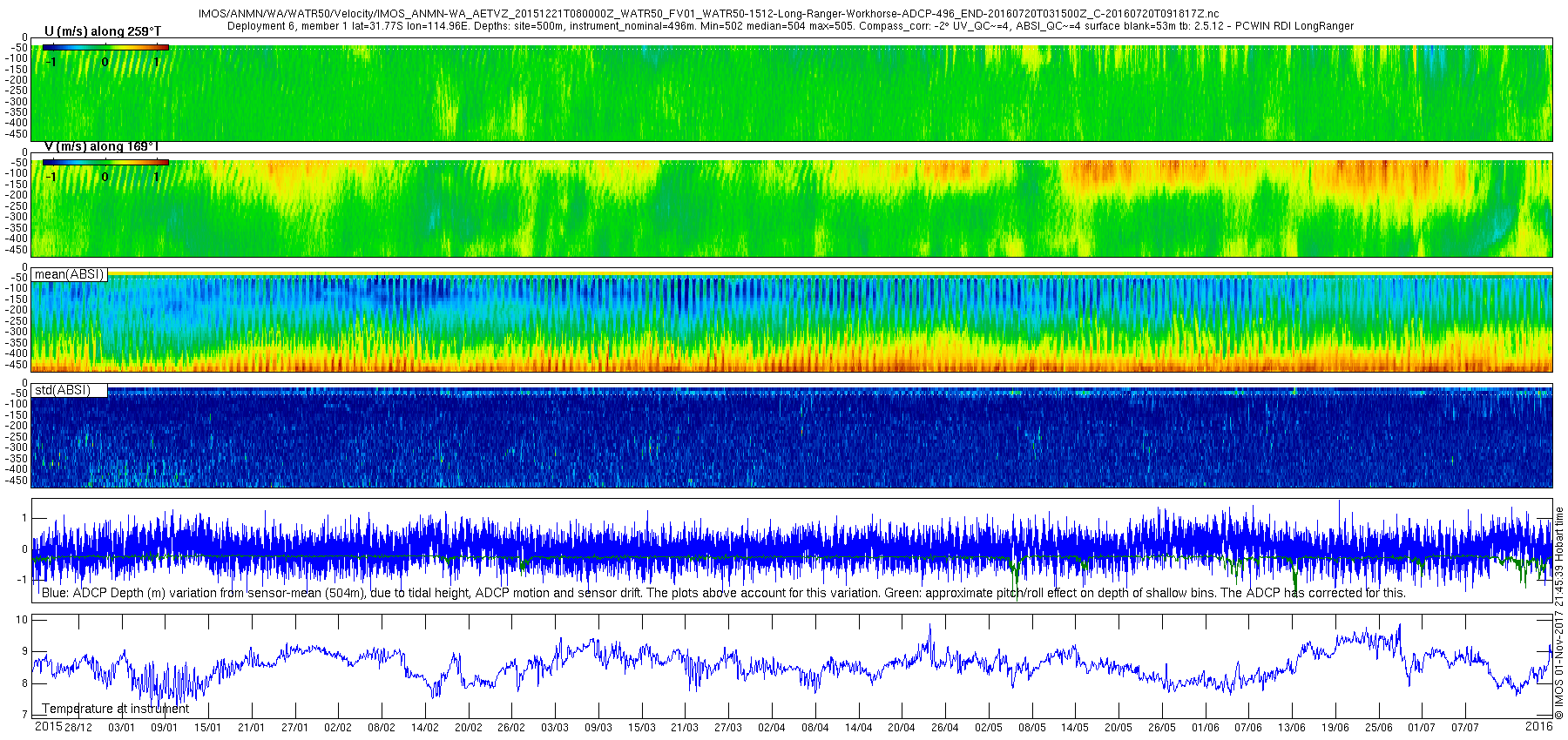This screenshot has height=740, width=1568.
Task: Select the mean(ABSI) panel label
Action: 70,274
